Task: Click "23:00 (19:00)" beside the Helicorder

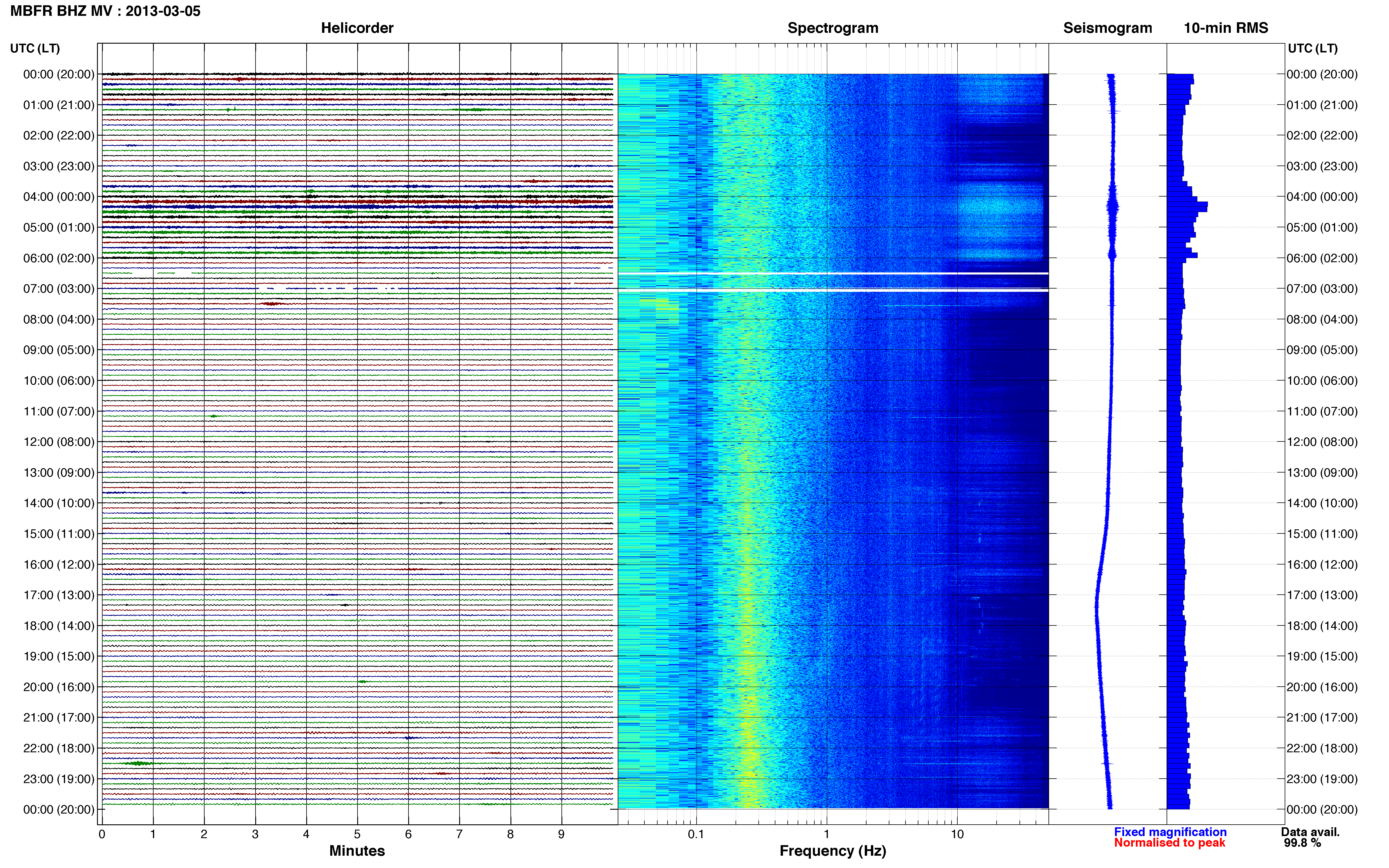Action: [x=59, y=779]
